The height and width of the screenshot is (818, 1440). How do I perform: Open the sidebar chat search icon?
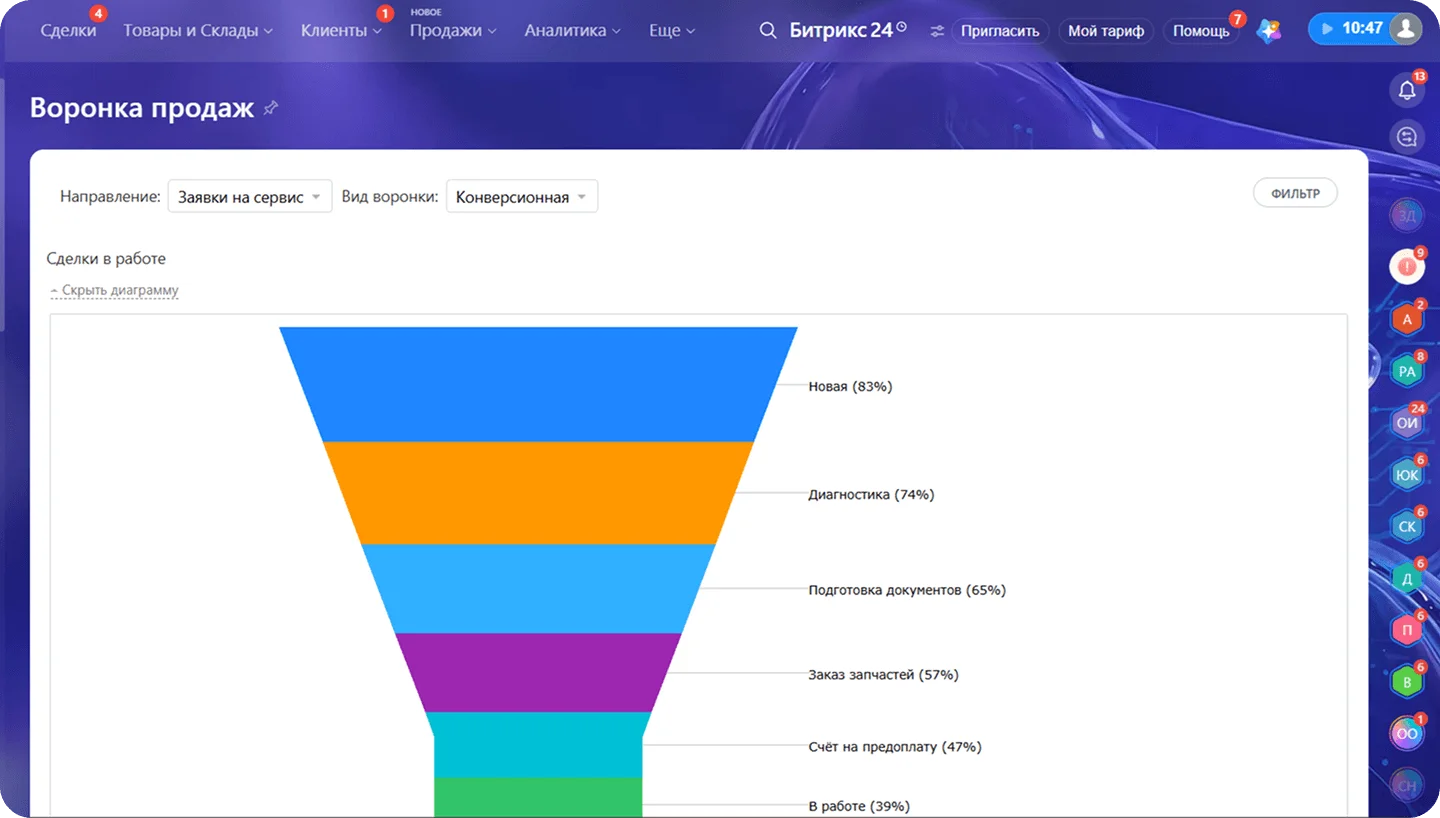(1407, 136)
